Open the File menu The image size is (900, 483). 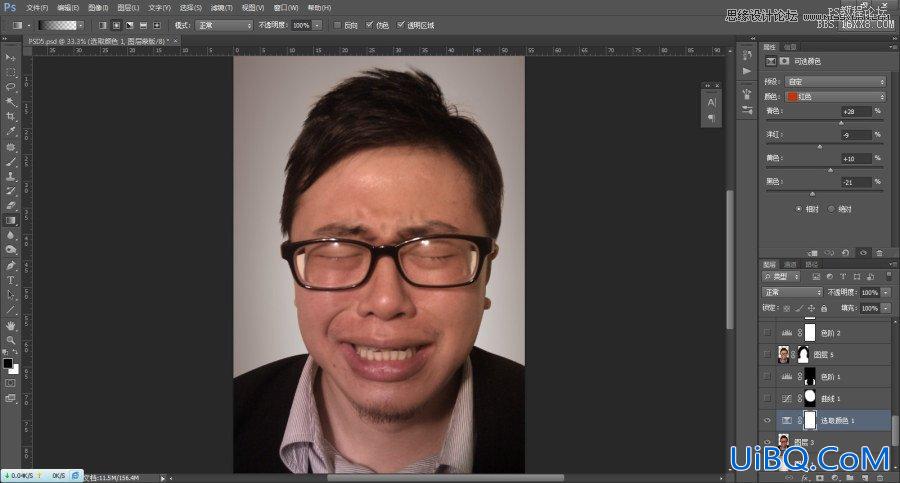click(x=37, y=8)
